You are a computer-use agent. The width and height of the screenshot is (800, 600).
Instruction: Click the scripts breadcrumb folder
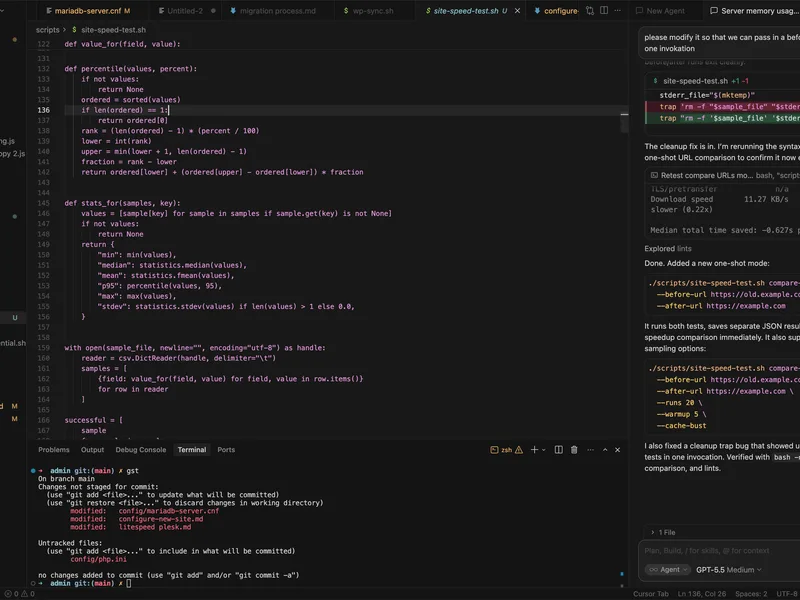point(47,30)
